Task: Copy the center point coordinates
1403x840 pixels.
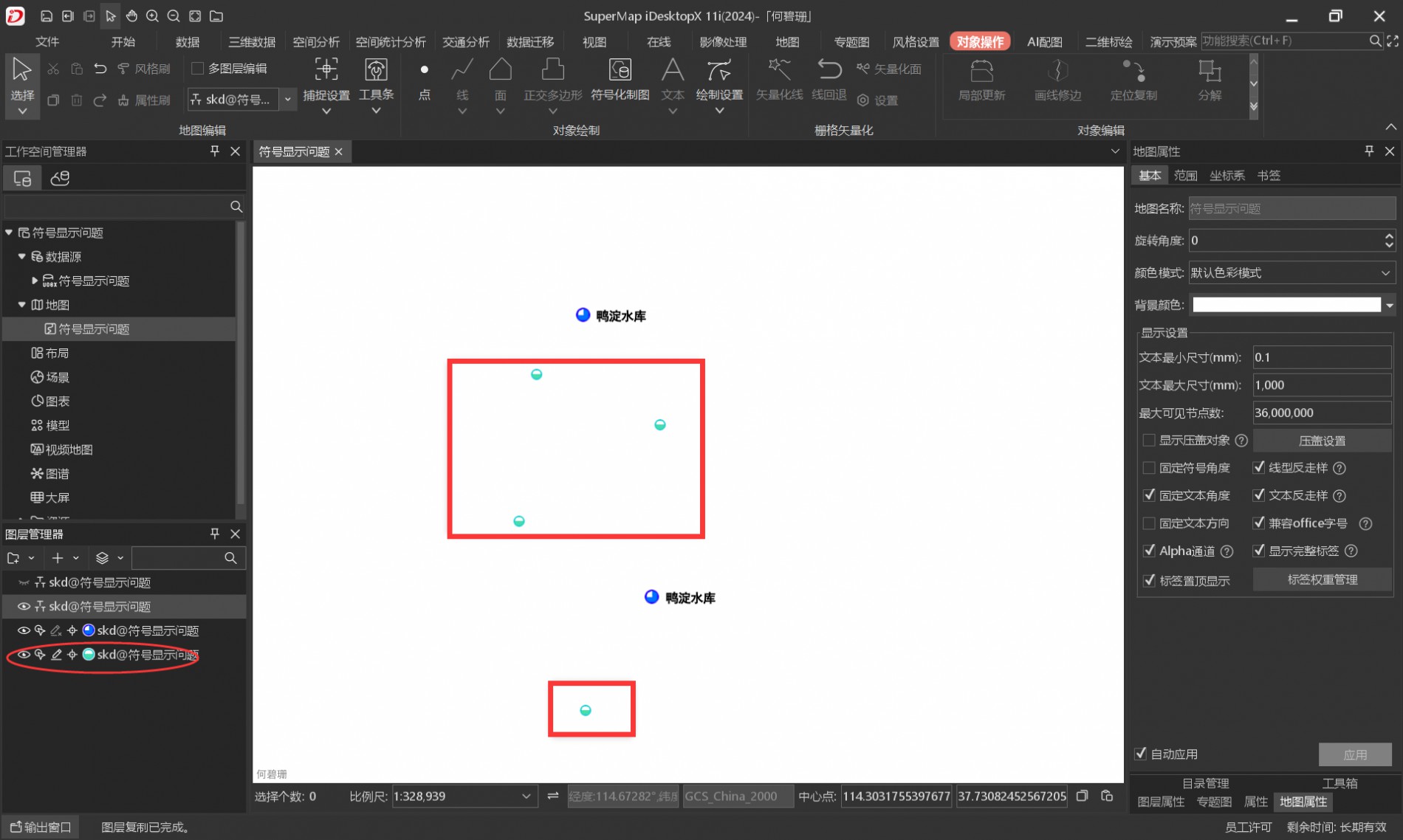Action: [x=1082, y=796]
